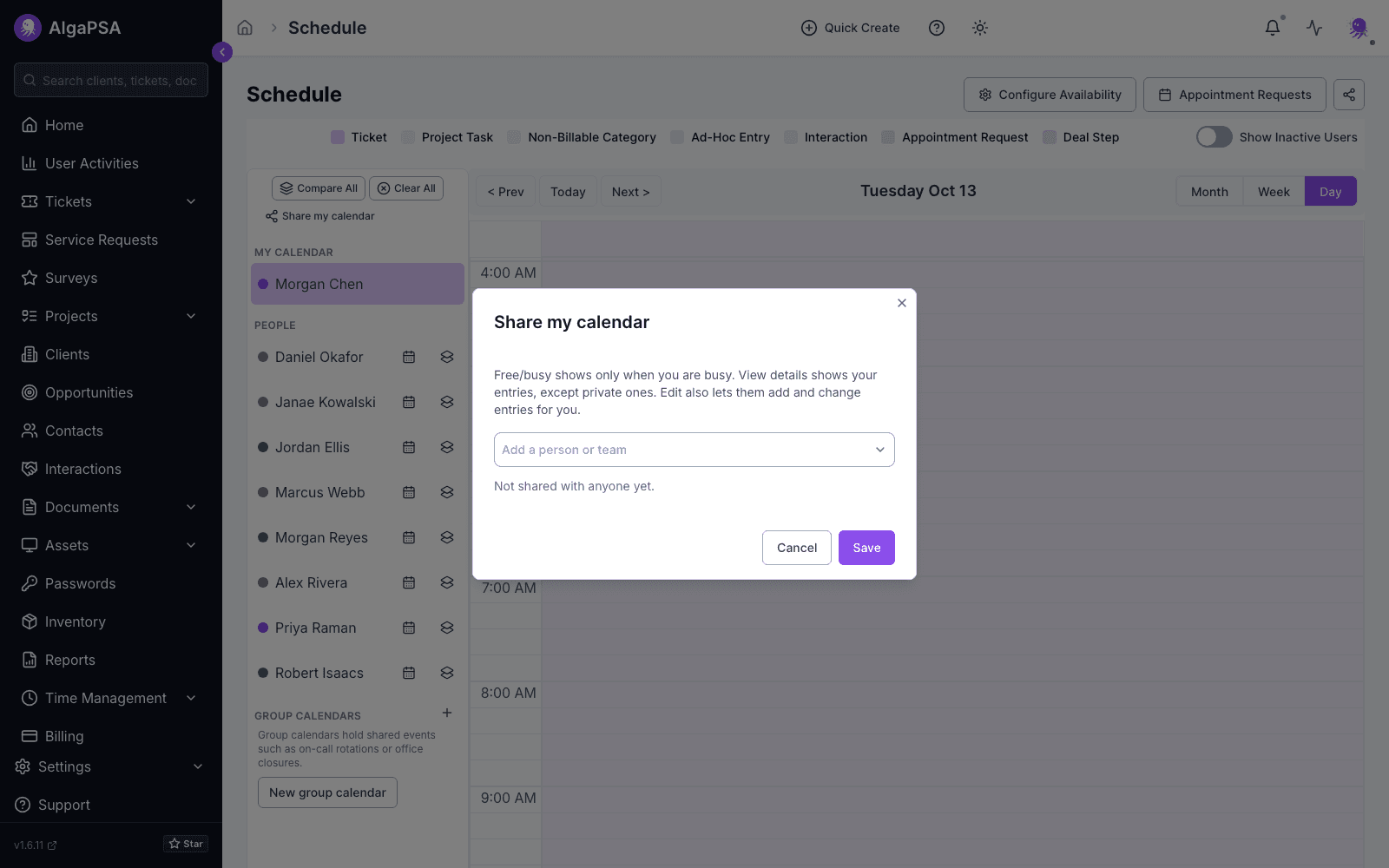Toggle Deal Step filter checkbox
The height and width of the screenshot is (868, 1389).
click(1050, 137)
